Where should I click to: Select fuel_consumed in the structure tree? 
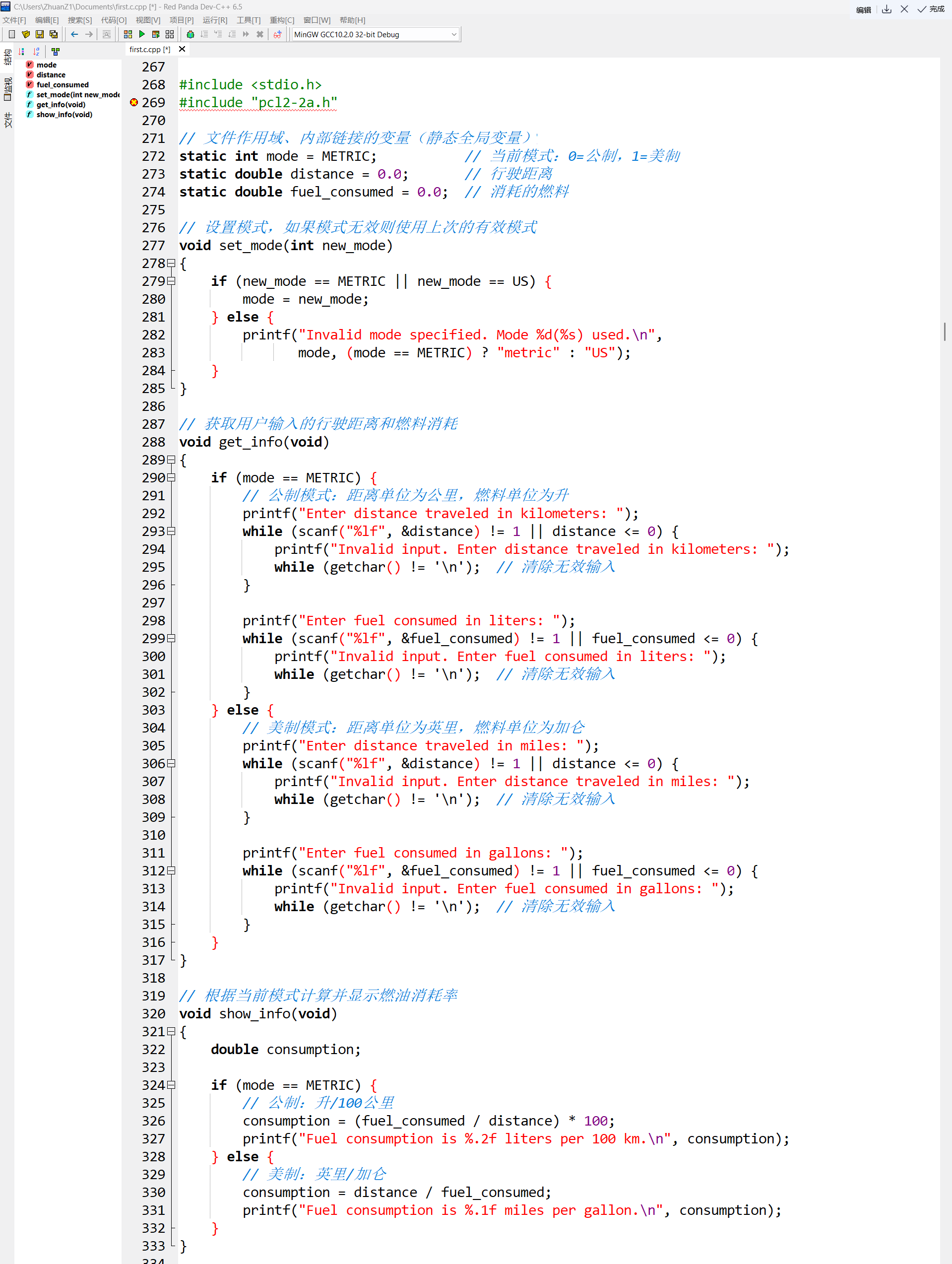62,85
